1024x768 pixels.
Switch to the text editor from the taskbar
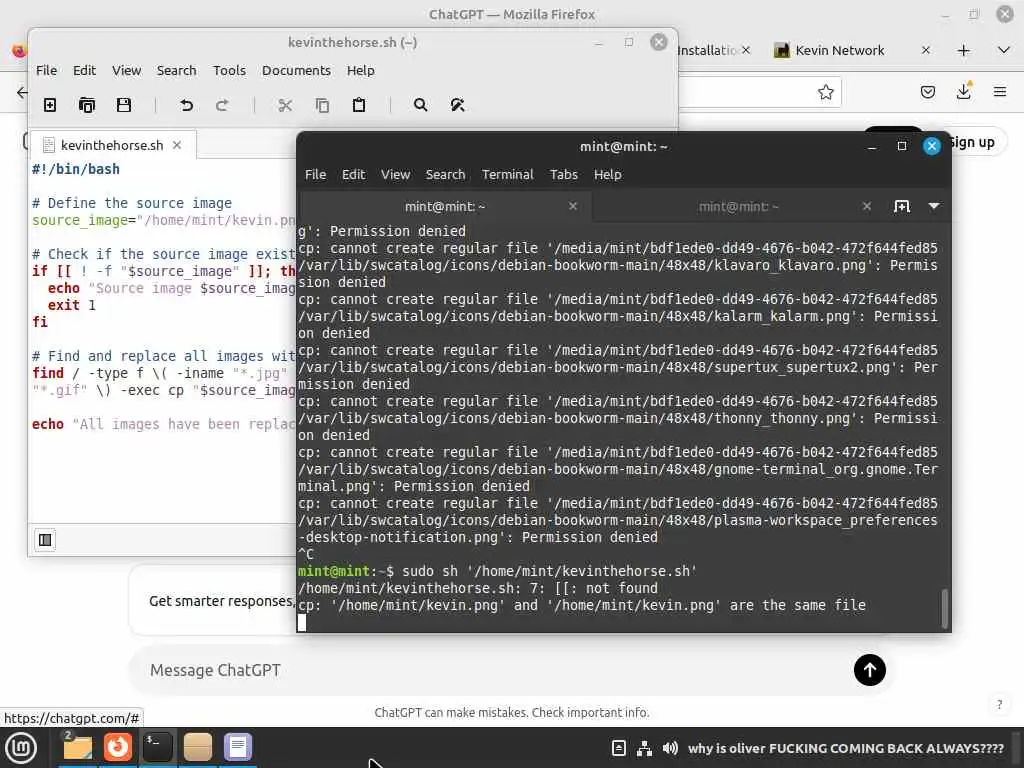[238, 747]
